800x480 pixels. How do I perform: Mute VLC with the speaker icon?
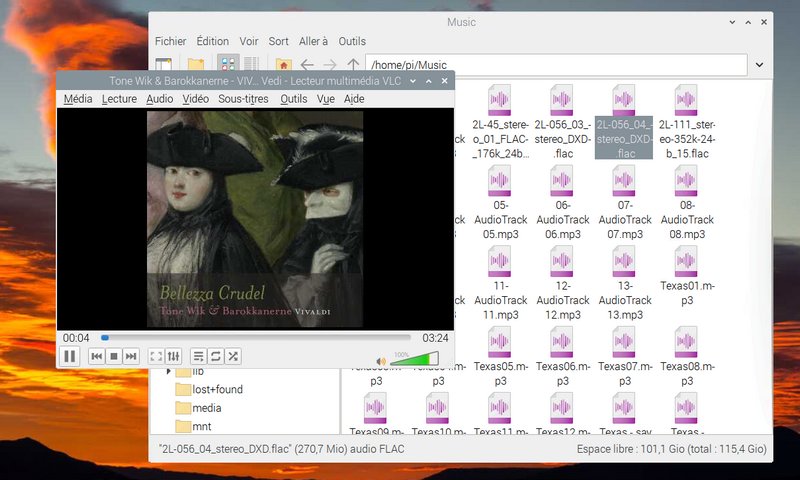(381, 361)
